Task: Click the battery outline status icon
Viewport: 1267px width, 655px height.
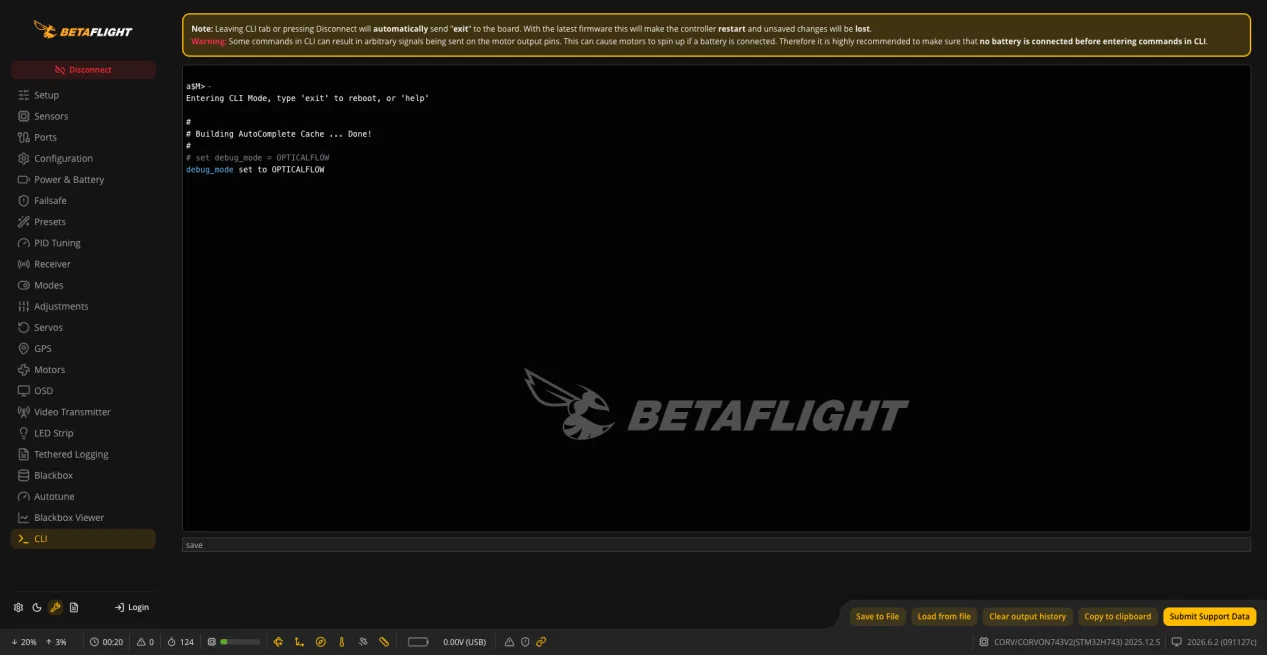Action: click(418, 642)
